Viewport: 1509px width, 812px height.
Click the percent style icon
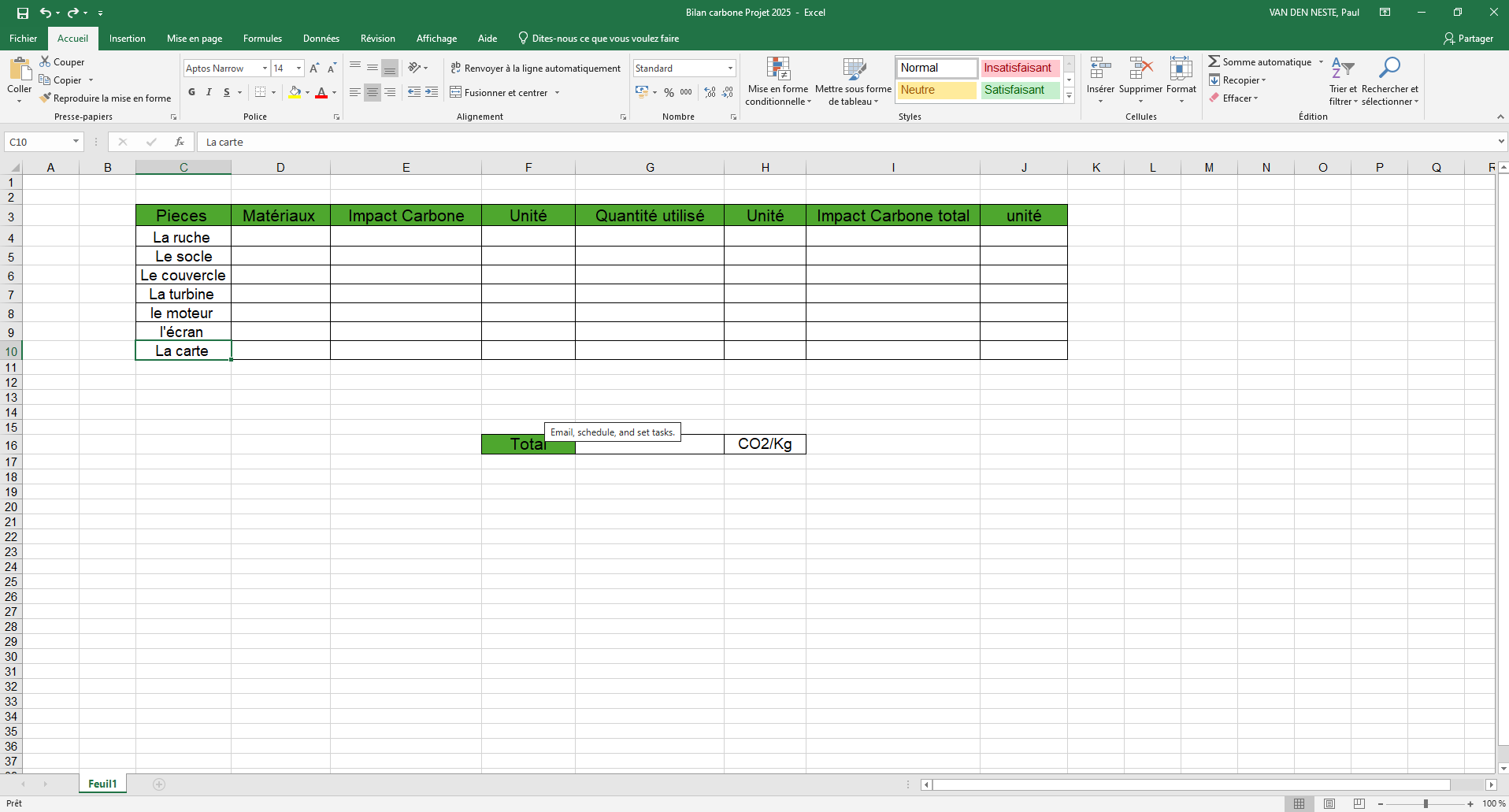tap(669, 93)
